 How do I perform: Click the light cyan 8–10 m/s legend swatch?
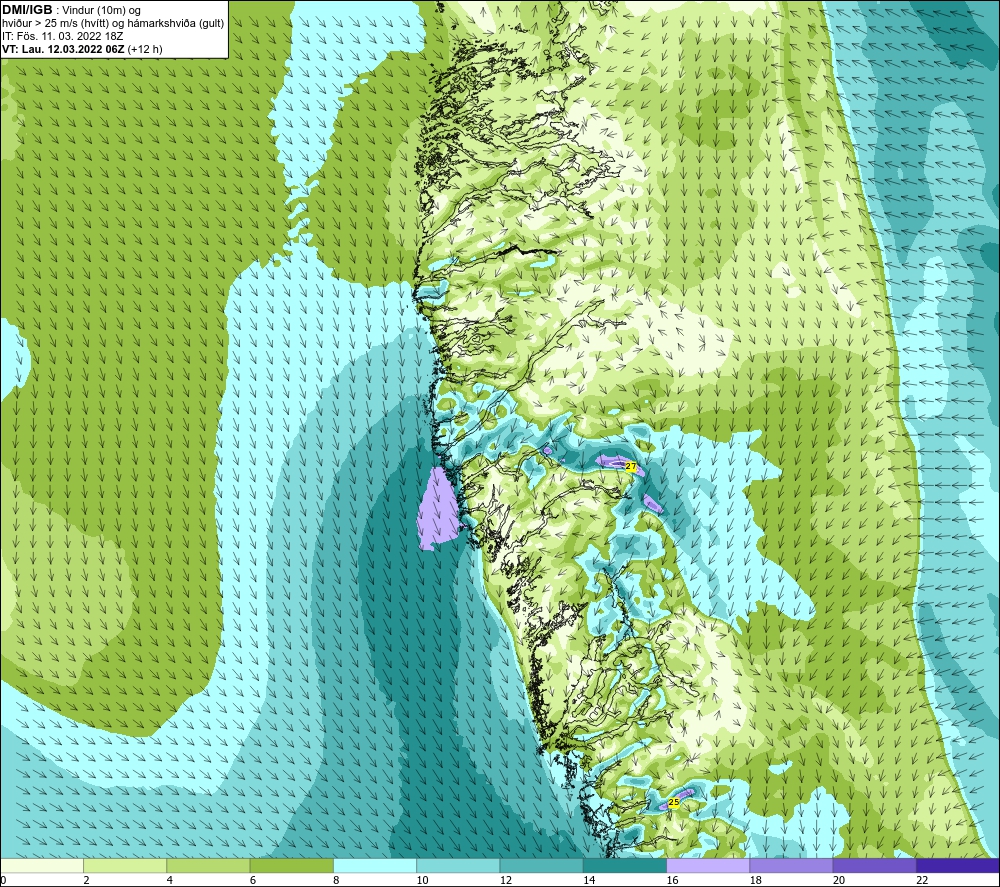375,866
